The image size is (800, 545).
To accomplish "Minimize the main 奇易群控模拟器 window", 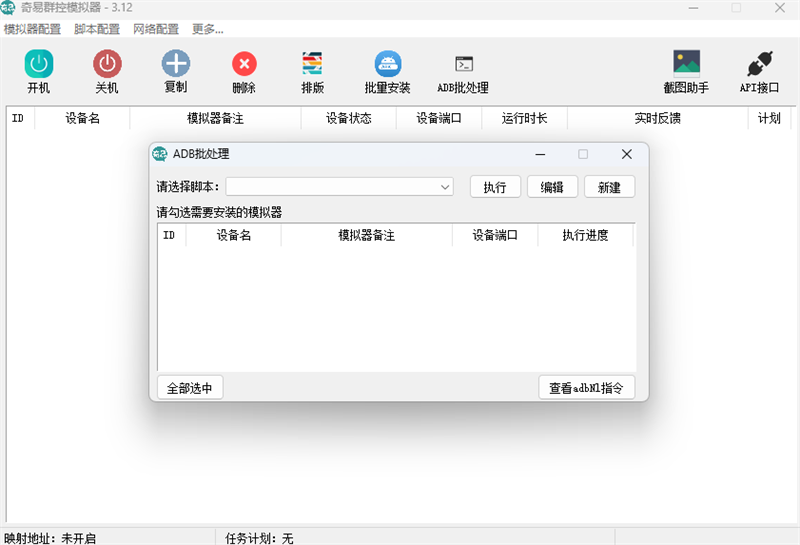I will pos(693,8).
